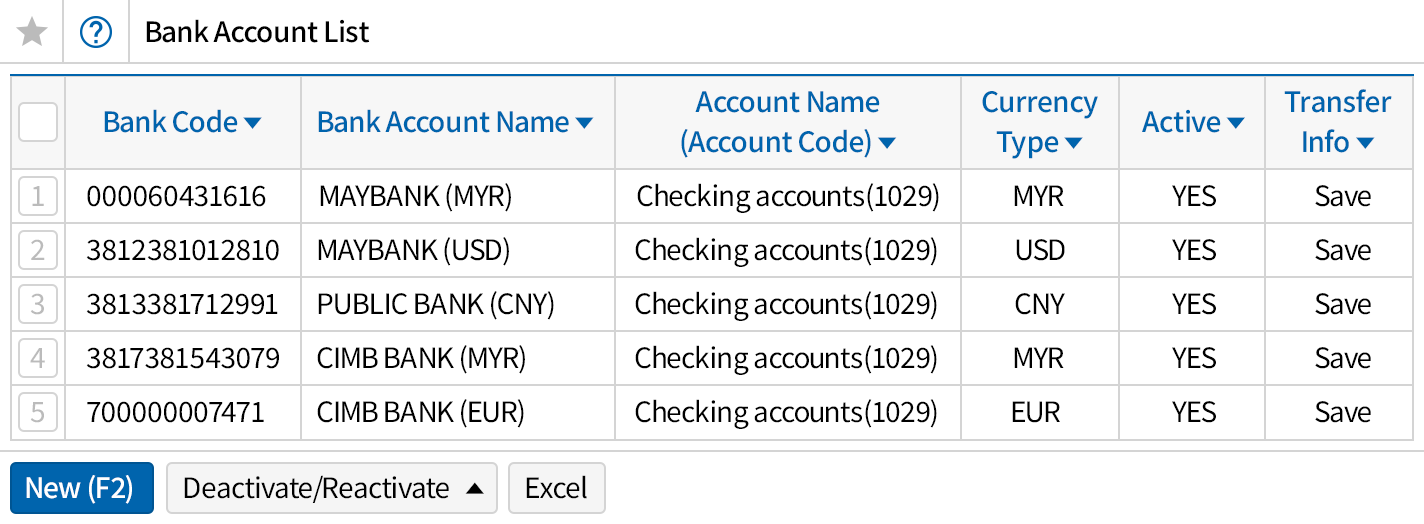Sort by Active column header

(1193, 122)
